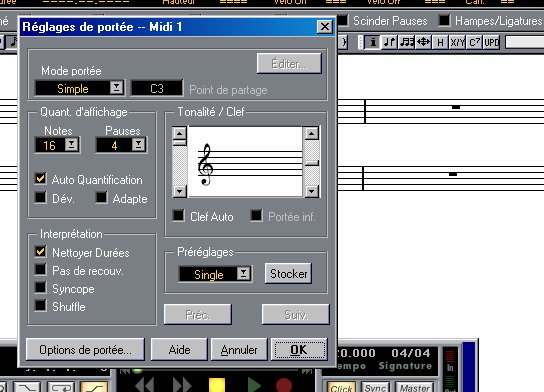This screenshot has height=392, width=544.
Task: Click down arrow on left clef scrollbar
Action: (180, 191)
